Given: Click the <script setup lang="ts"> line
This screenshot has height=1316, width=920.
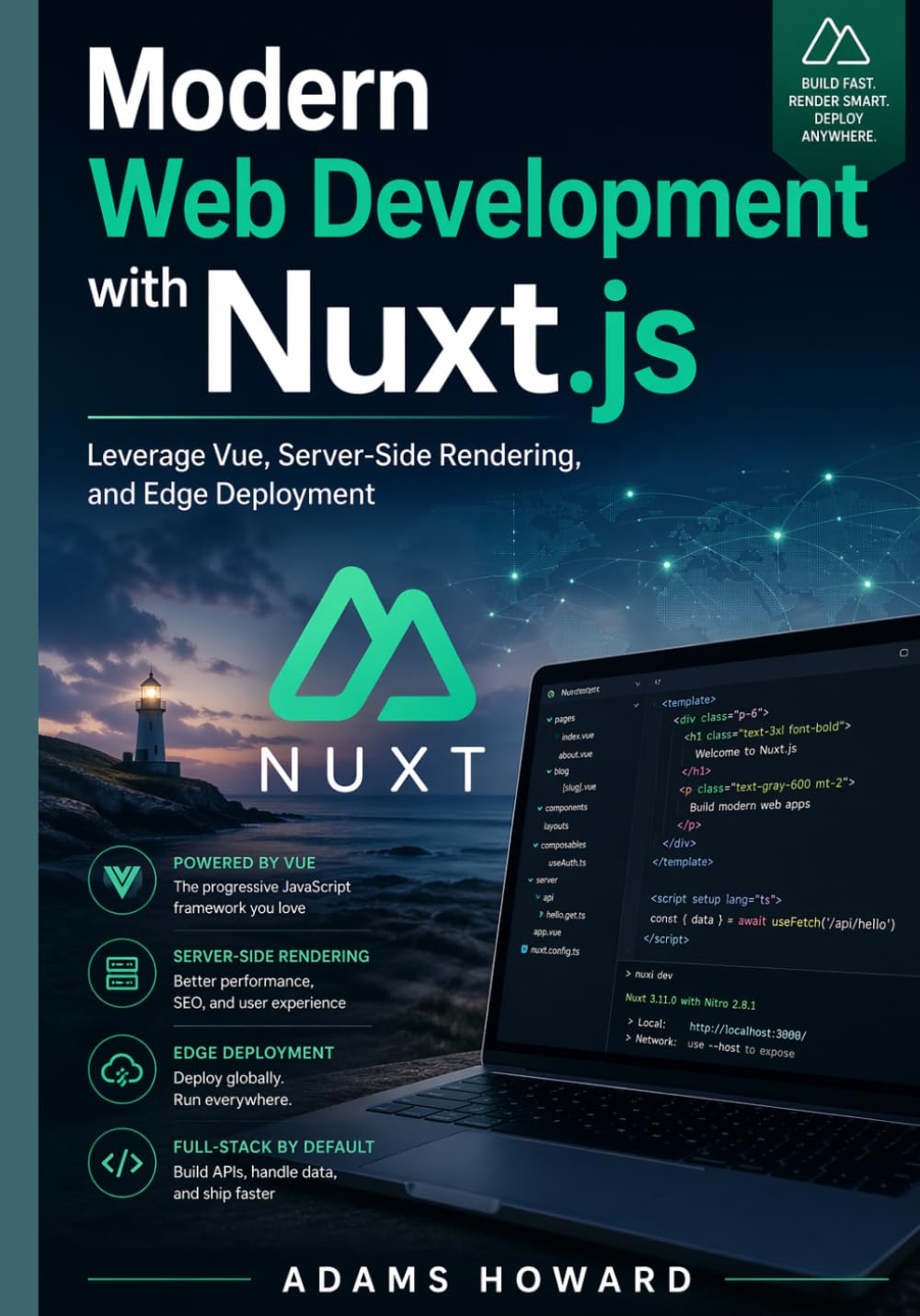Looking at the screenshot, I should click(716, 898).
